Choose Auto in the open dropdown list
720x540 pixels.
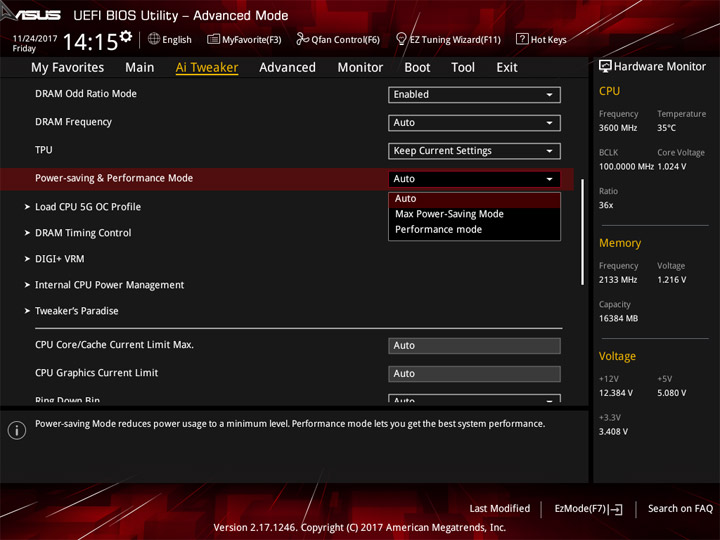[474, 199]
